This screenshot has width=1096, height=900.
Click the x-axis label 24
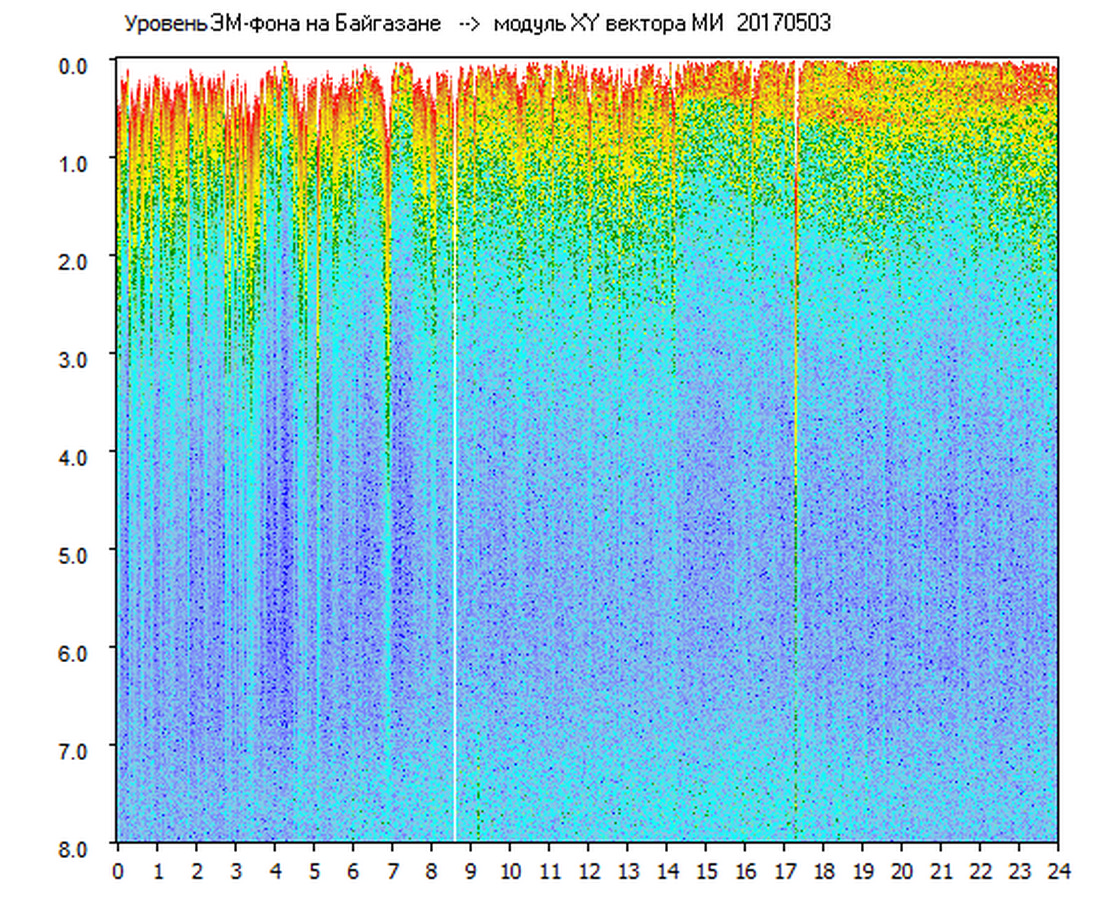[1059, 871]
